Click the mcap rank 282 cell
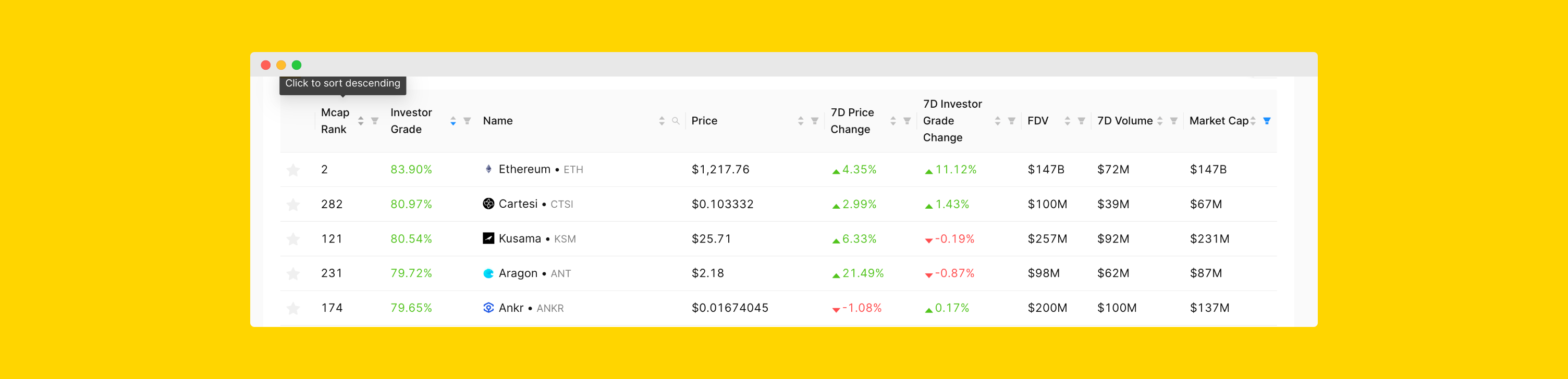Image resolution: width=1568 pixels, height=379 pixels. pyautogui.click(x=332, y=205)
